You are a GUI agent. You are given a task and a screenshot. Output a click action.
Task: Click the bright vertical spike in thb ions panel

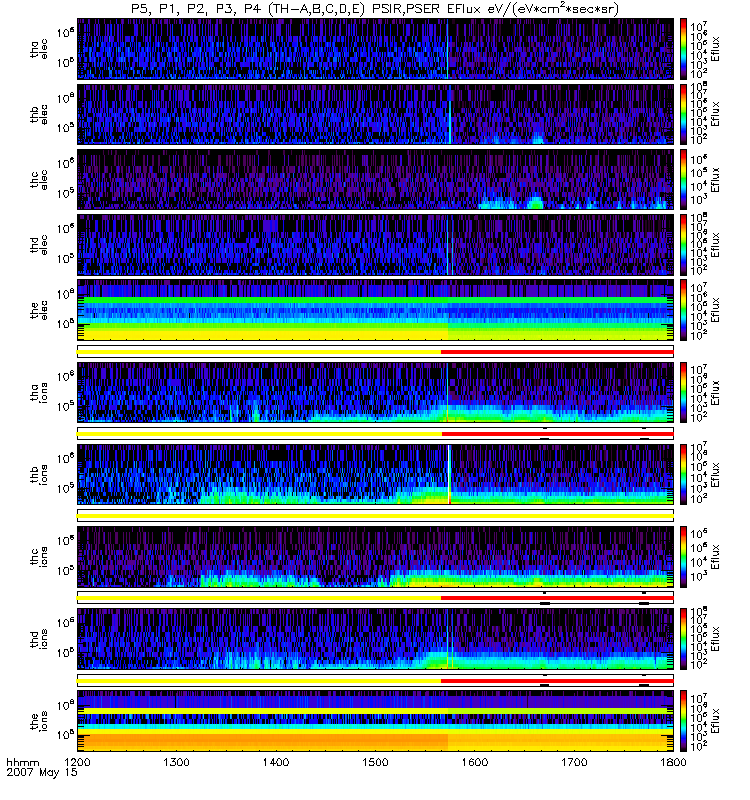[x=449, y=474]
